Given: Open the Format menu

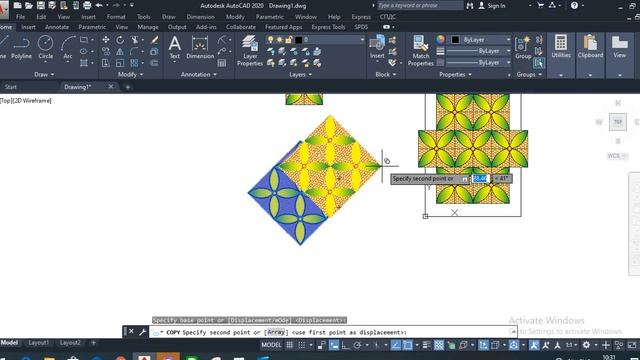Looking at the screenshot, I should coord(116,17).
